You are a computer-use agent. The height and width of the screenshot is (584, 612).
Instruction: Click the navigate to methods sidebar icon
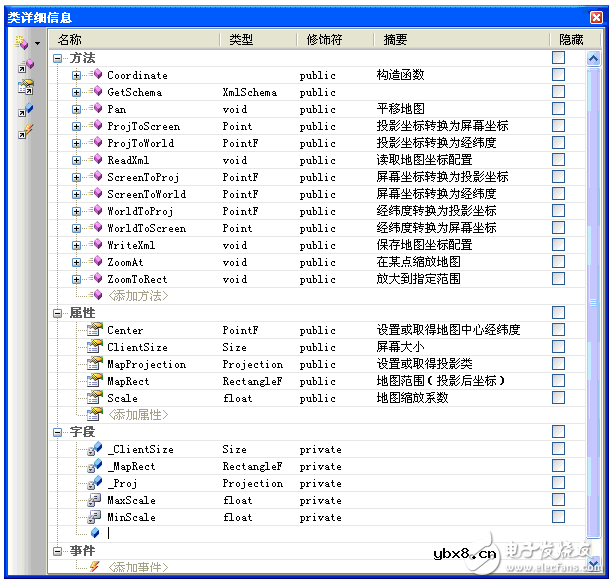25,66
